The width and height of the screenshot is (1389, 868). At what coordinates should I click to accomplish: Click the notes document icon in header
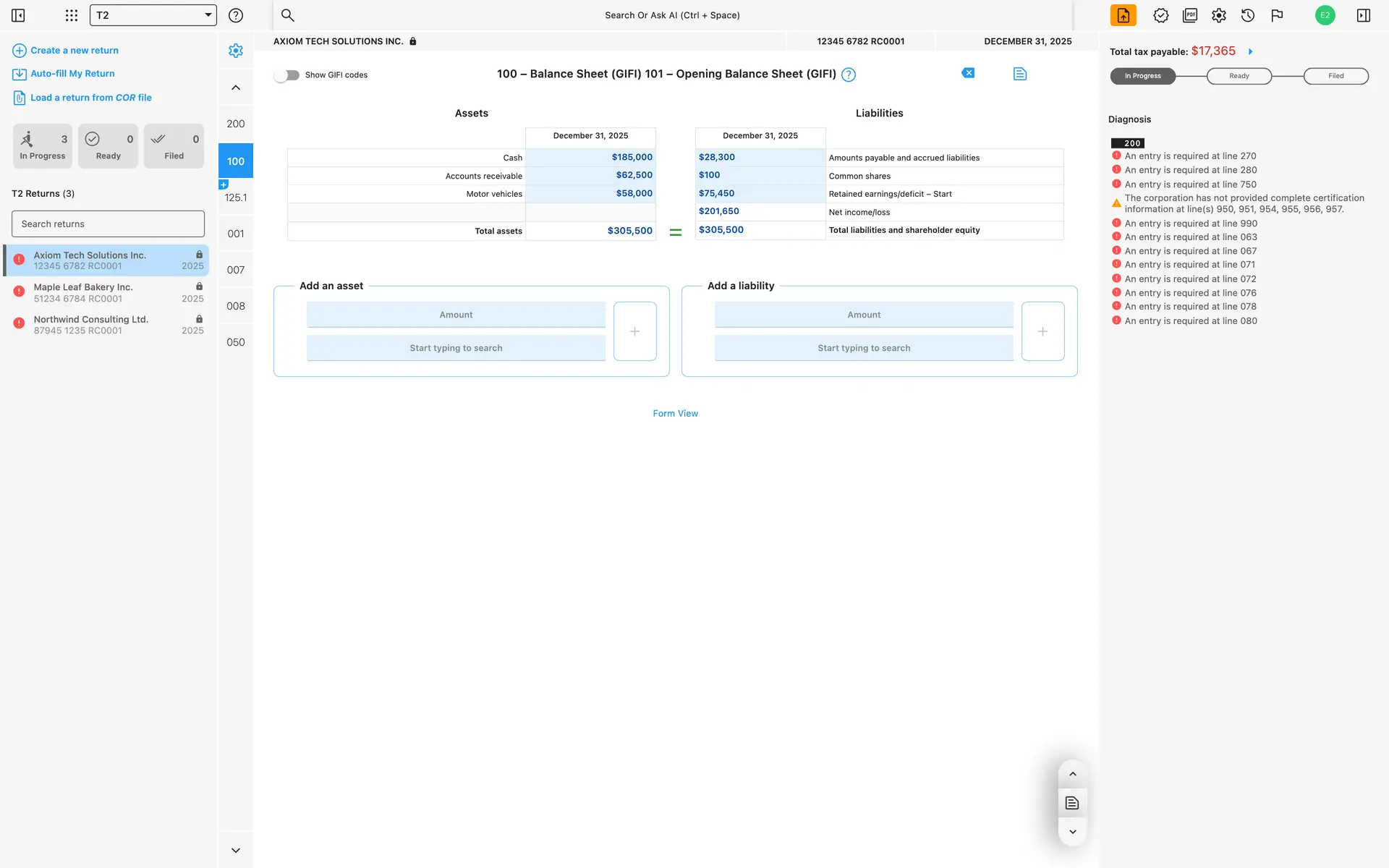tap(1020, 74)
